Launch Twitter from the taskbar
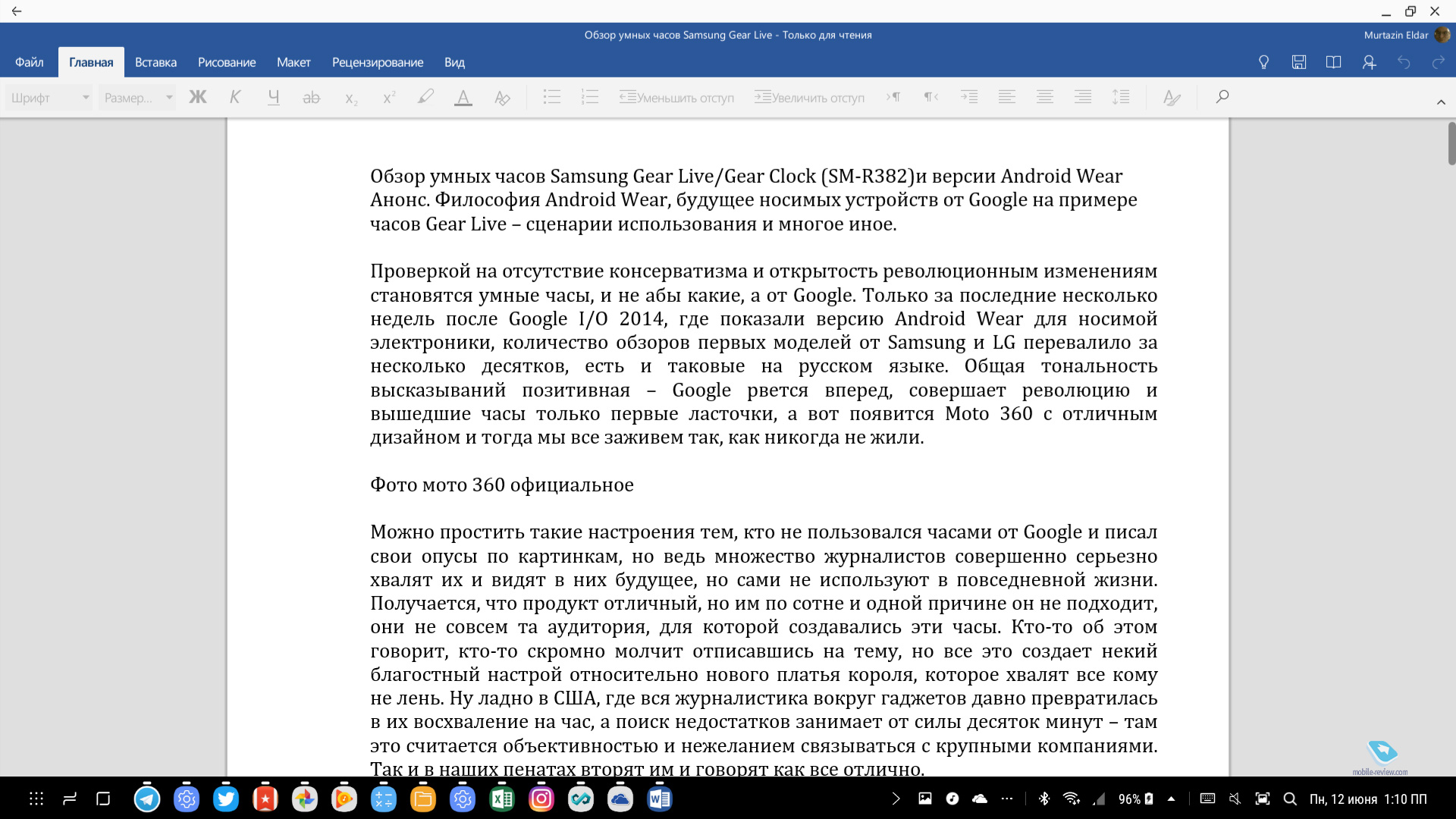The image size is (1456, 819). (x=226, y=799)
